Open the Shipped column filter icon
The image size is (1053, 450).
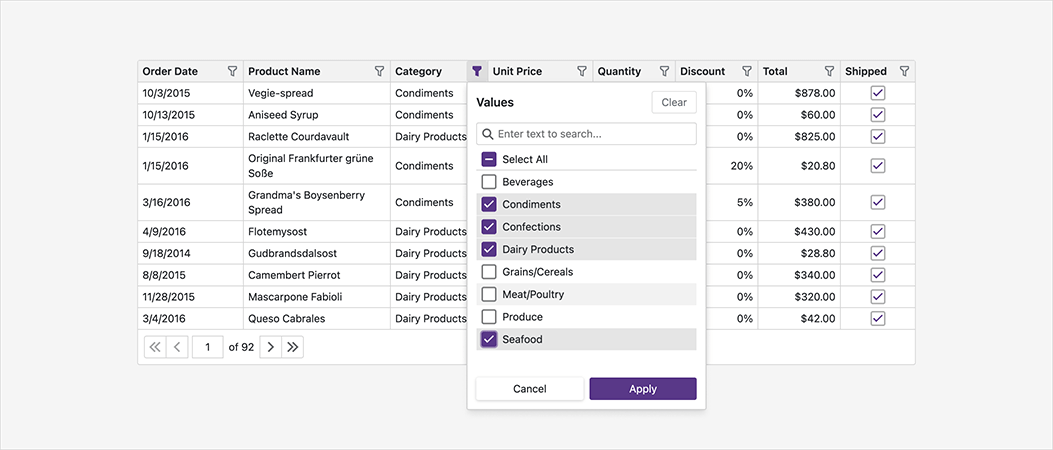tap(904, 72)
